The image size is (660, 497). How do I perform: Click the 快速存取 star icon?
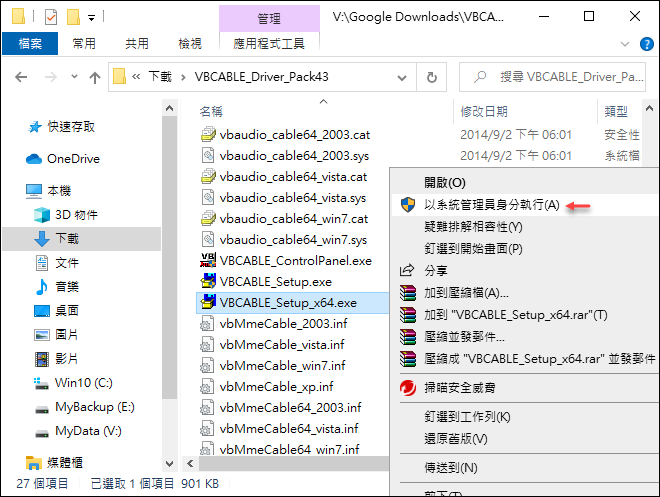(35, 127)
